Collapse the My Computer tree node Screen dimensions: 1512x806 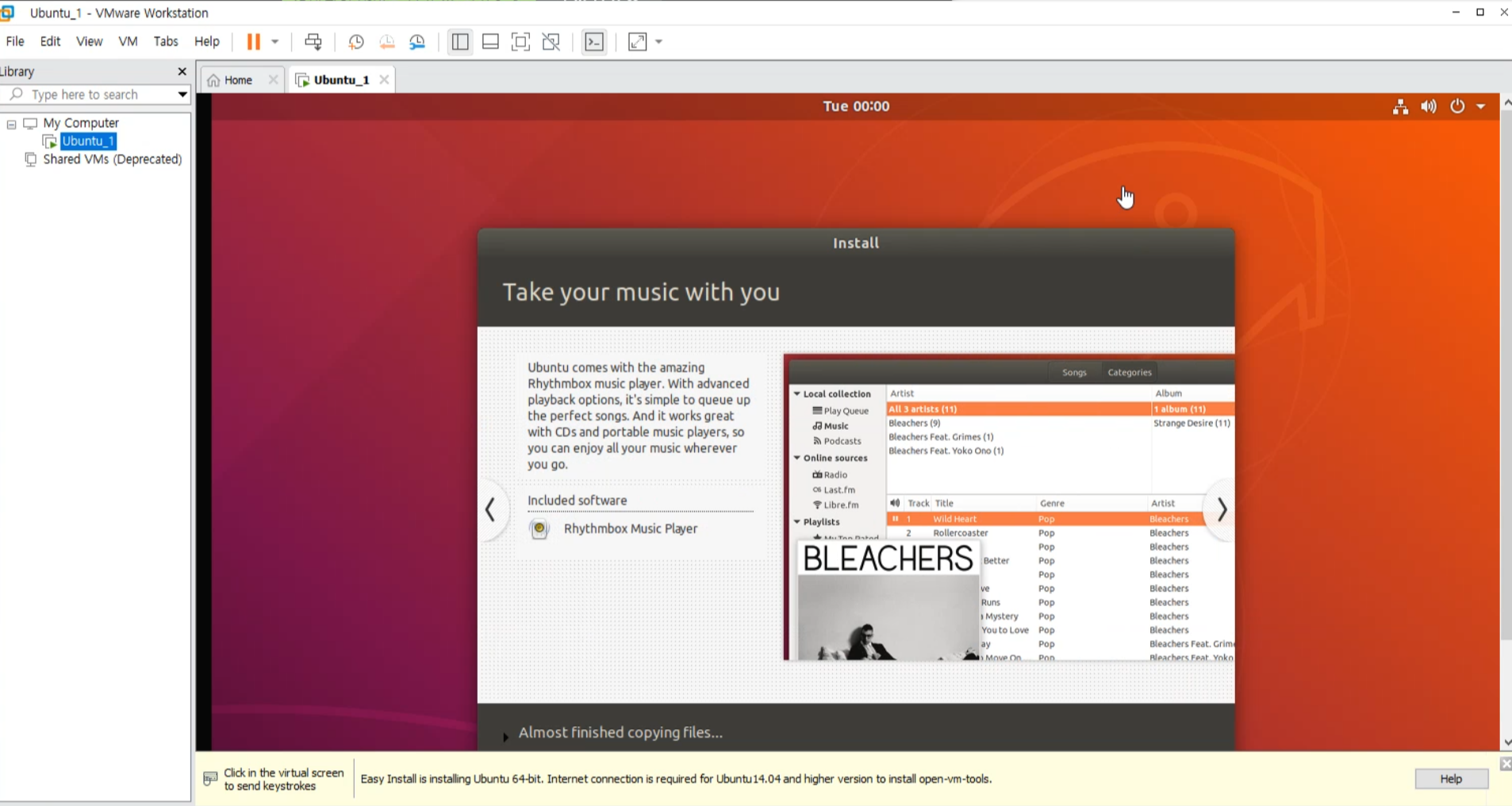11,124
